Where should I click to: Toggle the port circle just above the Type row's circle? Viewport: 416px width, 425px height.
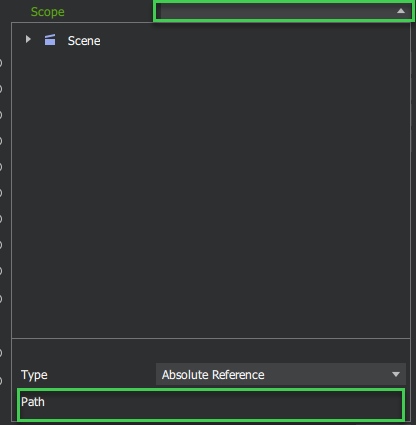1,353
